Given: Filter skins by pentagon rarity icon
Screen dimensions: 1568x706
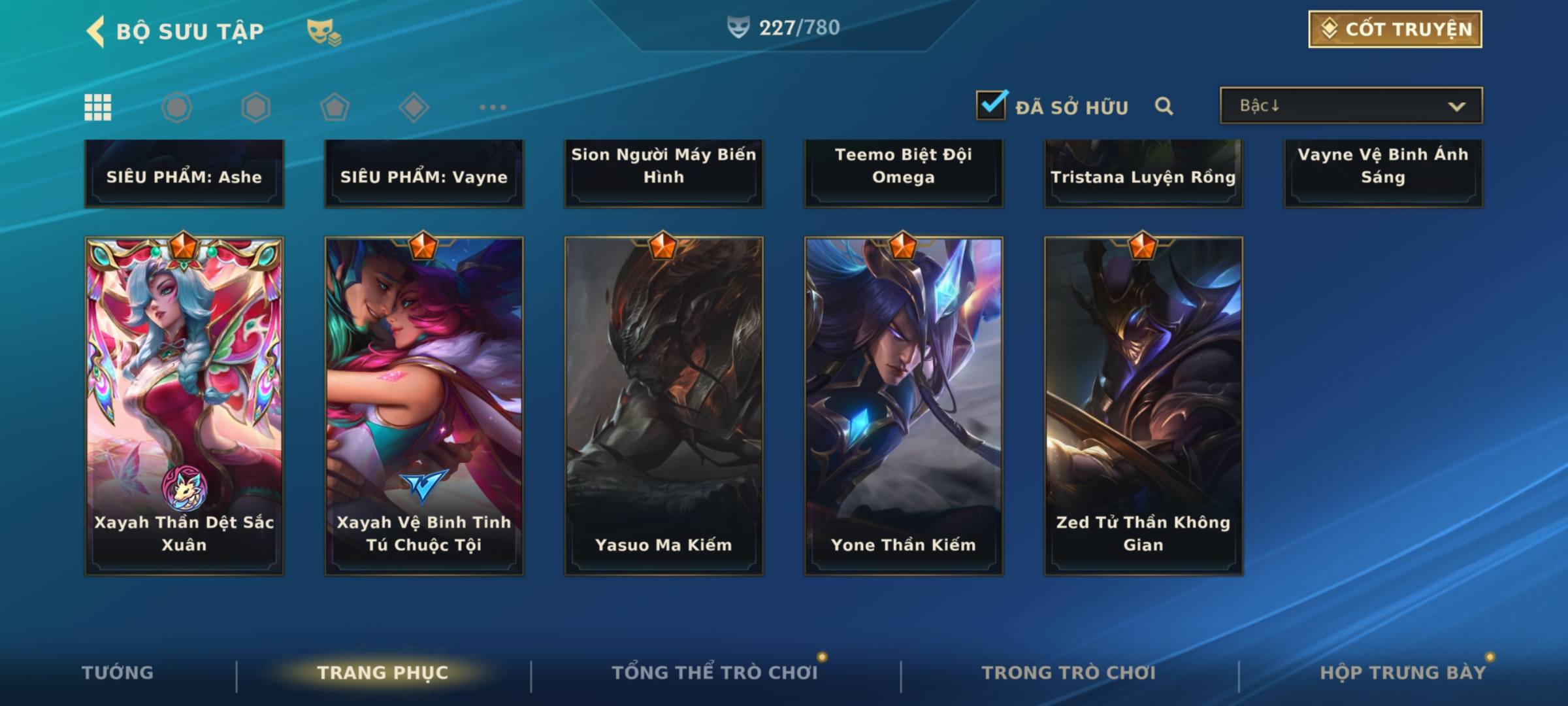Looking at the screenshot, I should tap(335, 107).
